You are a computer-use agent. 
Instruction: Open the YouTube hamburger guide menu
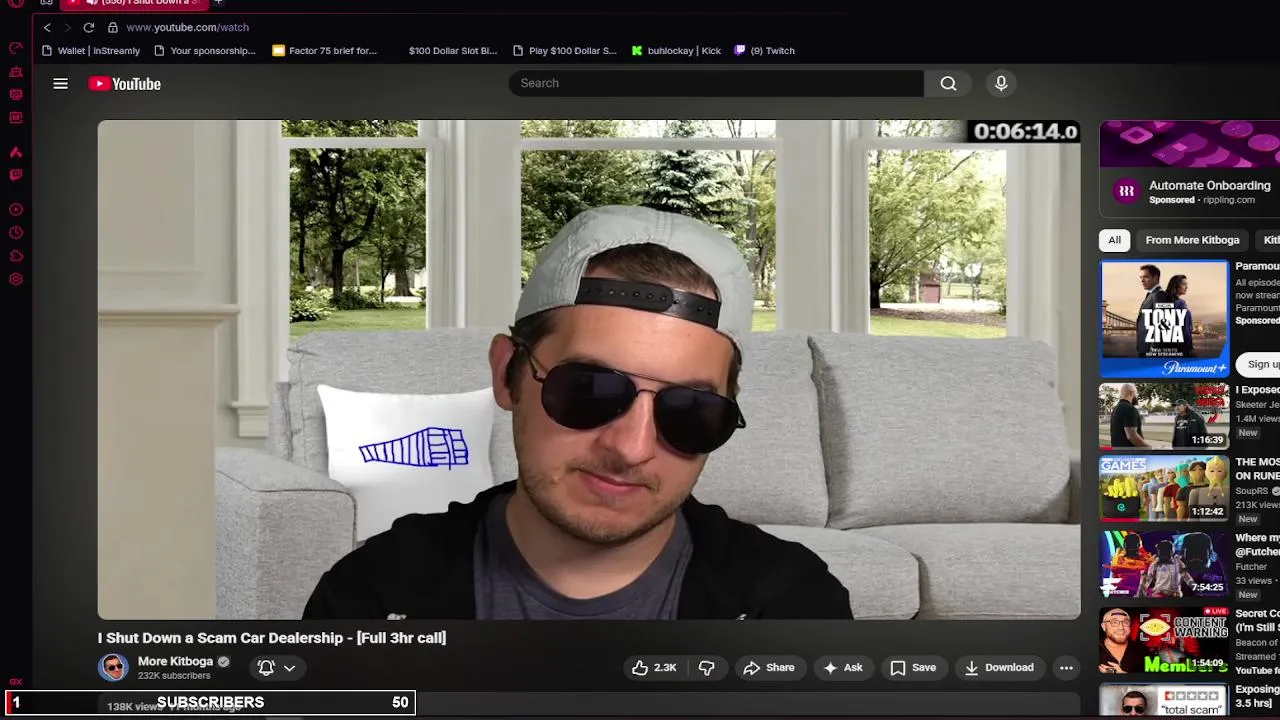[x=61, y=84]
